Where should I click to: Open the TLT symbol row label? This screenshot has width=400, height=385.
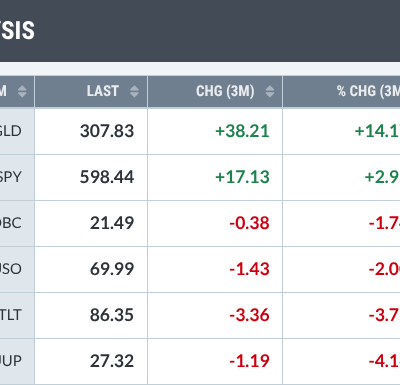click(x=10, y=315)
